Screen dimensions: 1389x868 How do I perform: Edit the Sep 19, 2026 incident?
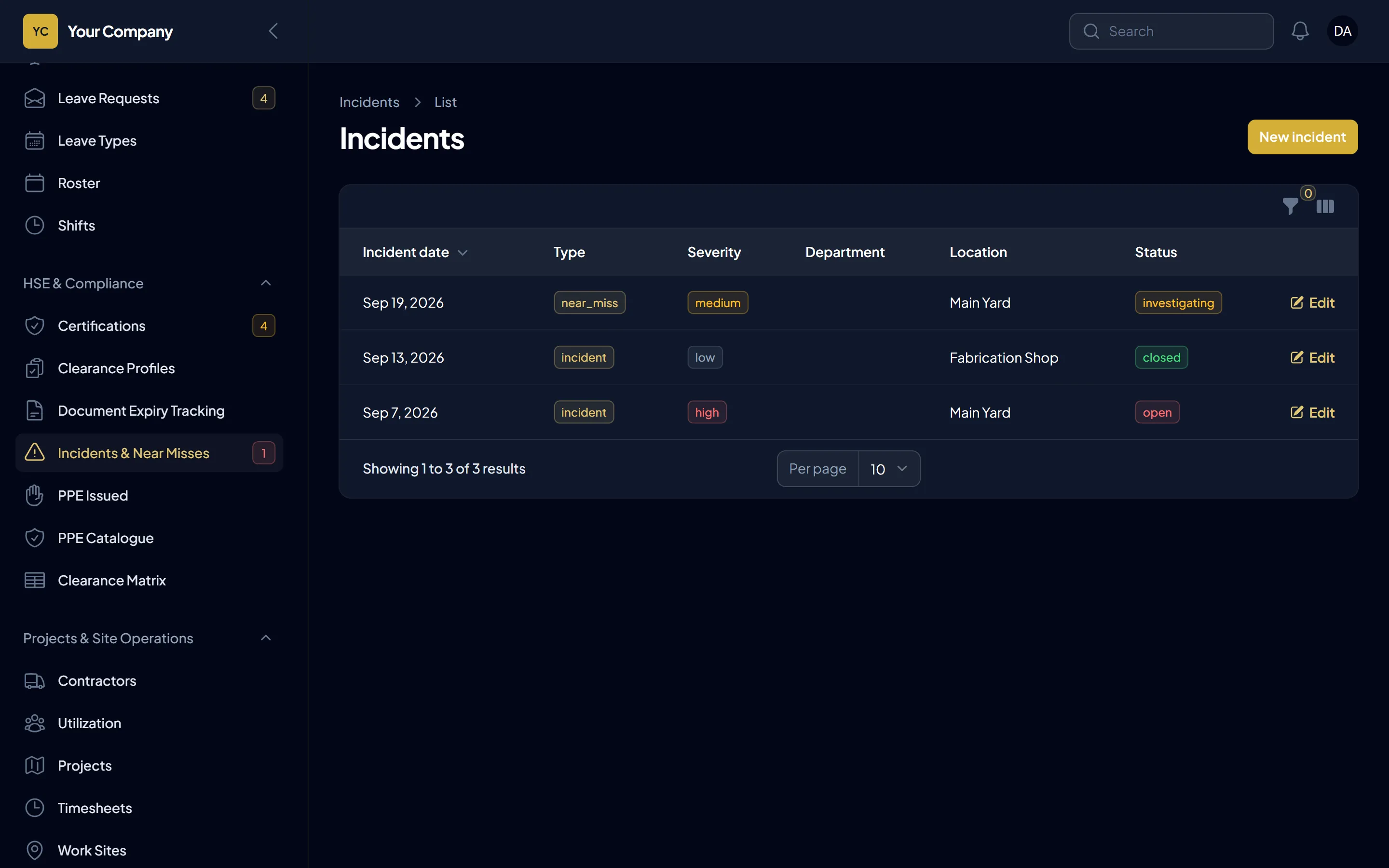click(1312, 302)
